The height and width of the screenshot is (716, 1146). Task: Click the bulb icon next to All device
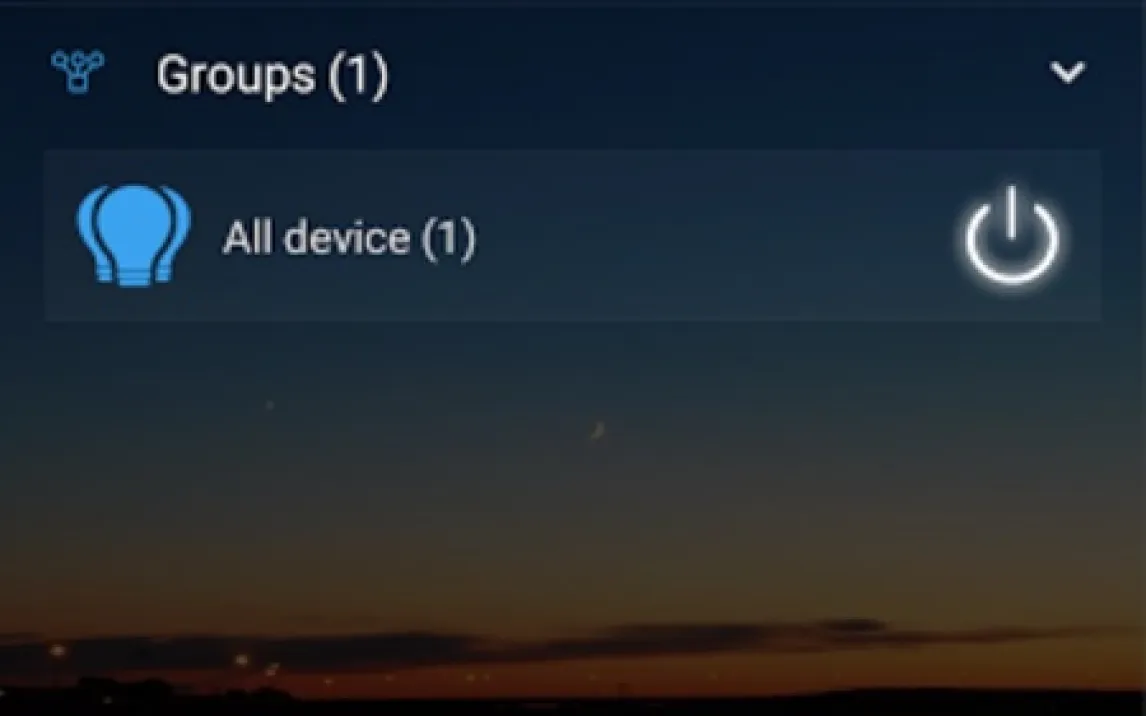134,235
